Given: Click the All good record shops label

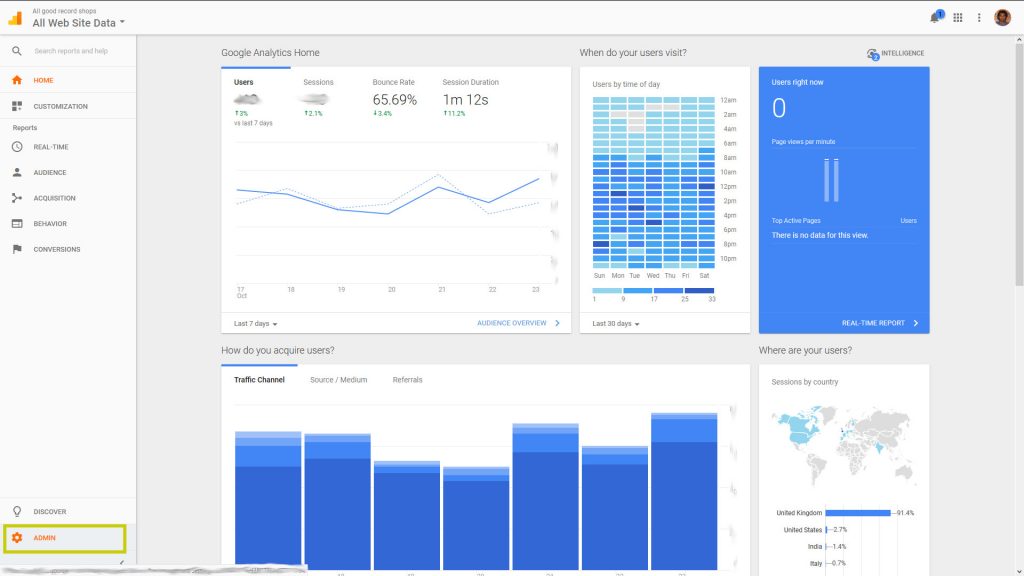Looking at the screenshot, I should (x=64, y=11).
